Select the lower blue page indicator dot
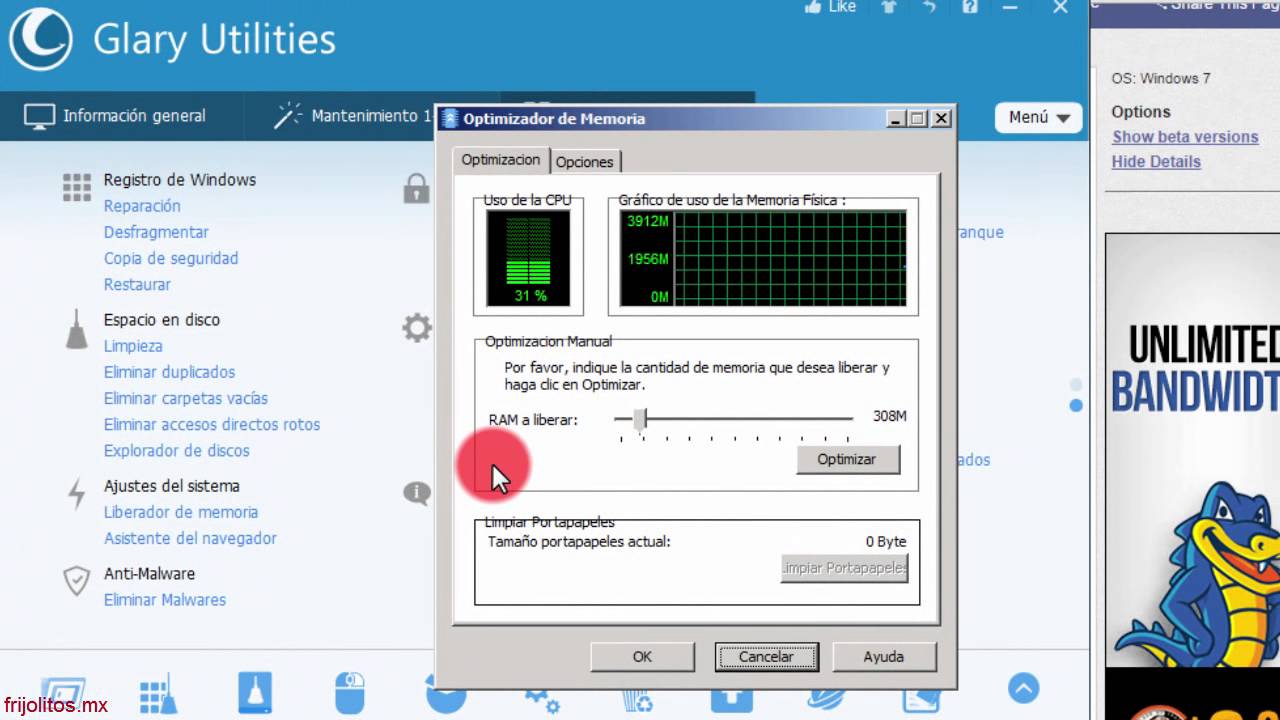 (1076, 406)
